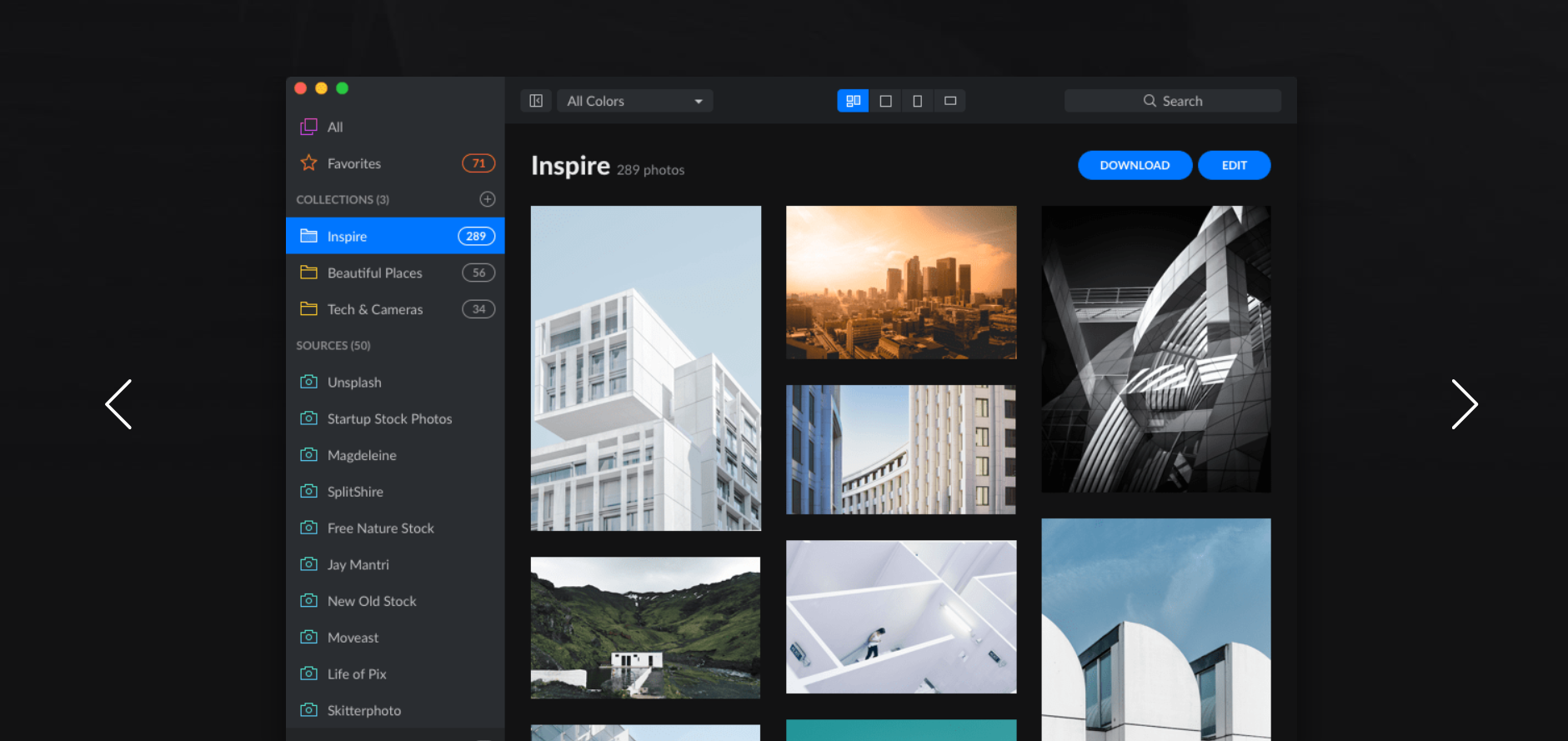Screen dimensions: 1568x741
Task: Select the Magdeleine source
Action: (x=395, y=455)
